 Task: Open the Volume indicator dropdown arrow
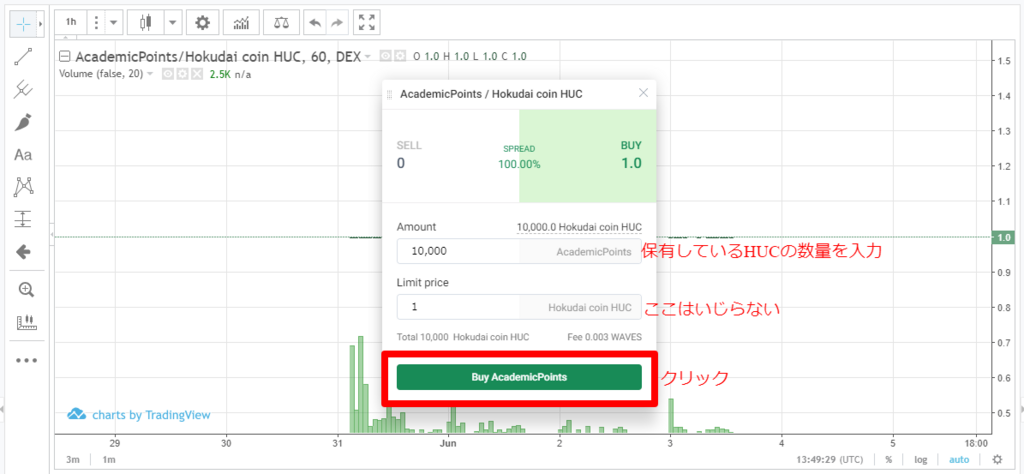coord(150,74)
